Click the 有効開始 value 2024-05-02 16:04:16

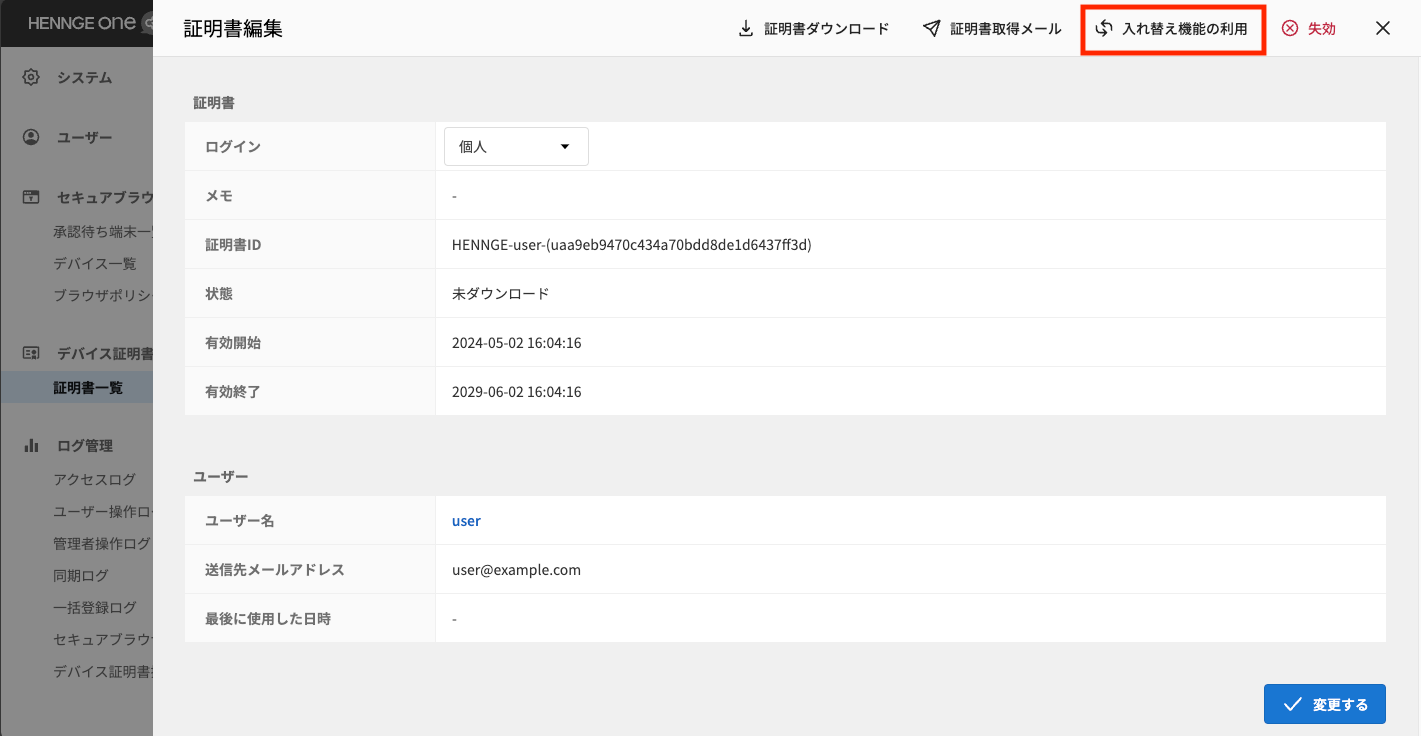click(517, 343)
